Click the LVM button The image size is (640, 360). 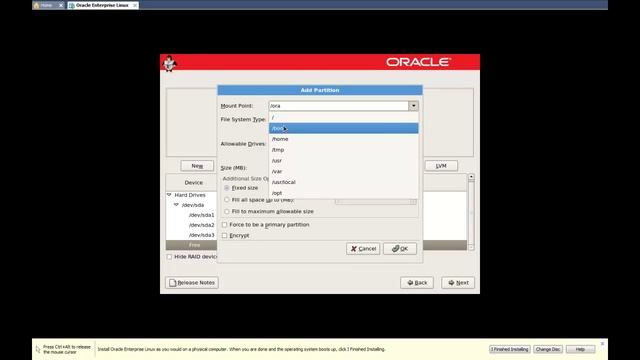pyautogui.click(x=441, y=166)
